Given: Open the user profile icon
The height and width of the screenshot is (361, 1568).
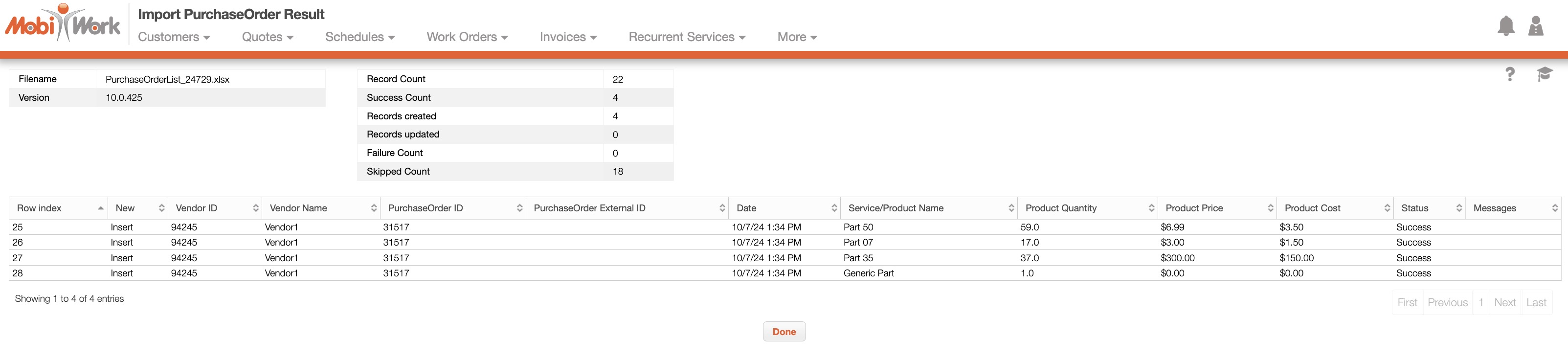Looking at the screenshot, I should (1535, 25).
